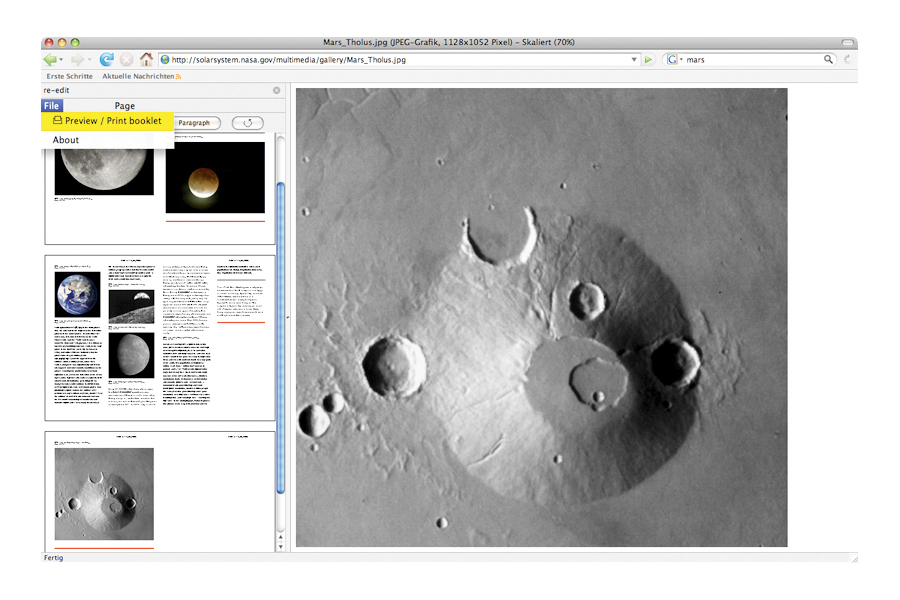Click the Stop loading icon
This screenshot has width=900, height=600.
pos(127,60)
